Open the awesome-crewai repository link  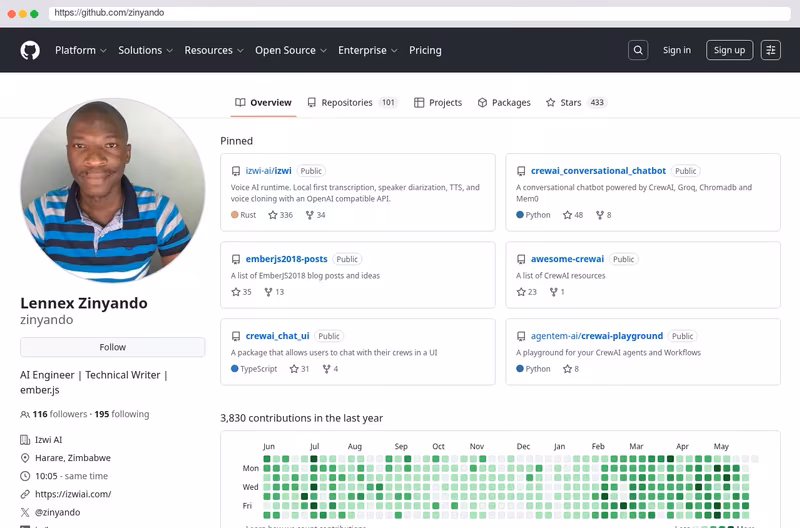click(567, 259)
